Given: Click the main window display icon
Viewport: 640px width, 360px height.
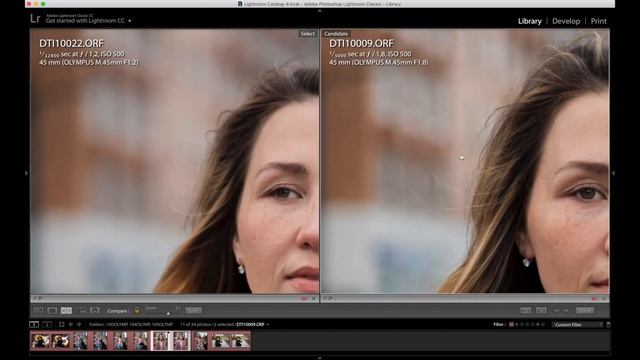Looking at the screenshot, I should click(x=34, y=324).
